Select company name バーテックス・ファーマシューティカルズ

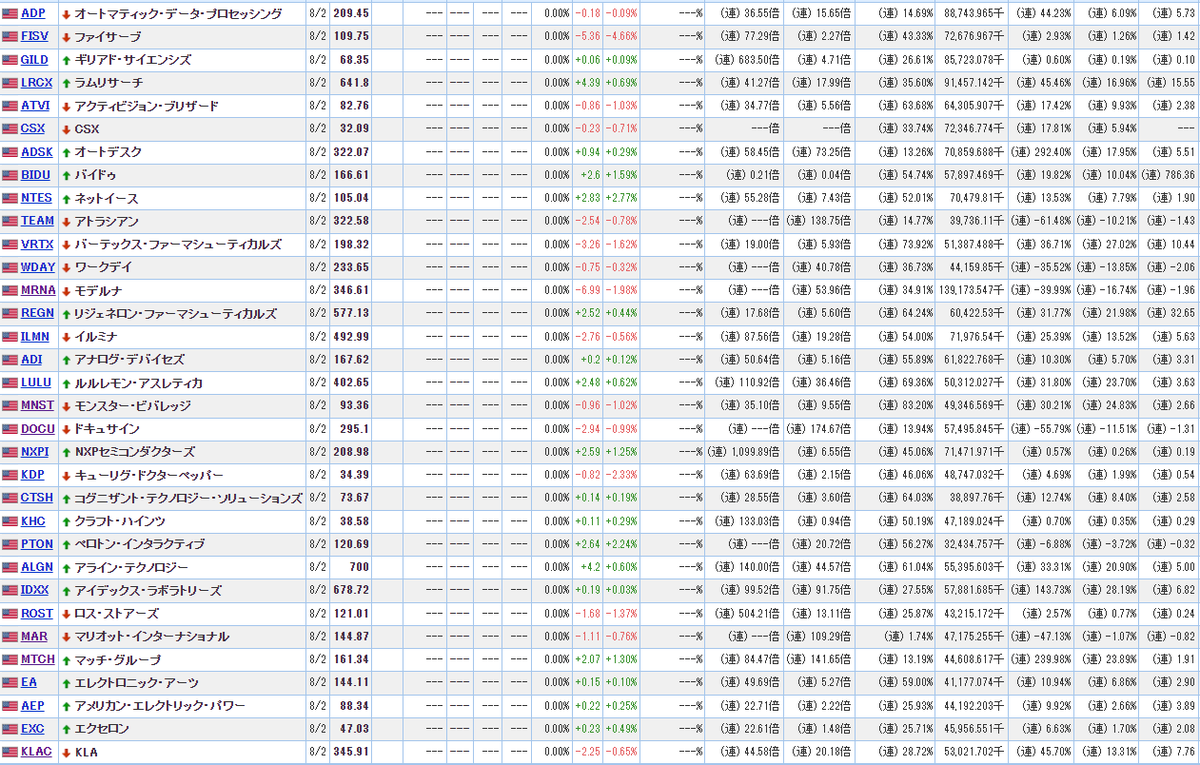pyautogui.click(x=178, y=244)
